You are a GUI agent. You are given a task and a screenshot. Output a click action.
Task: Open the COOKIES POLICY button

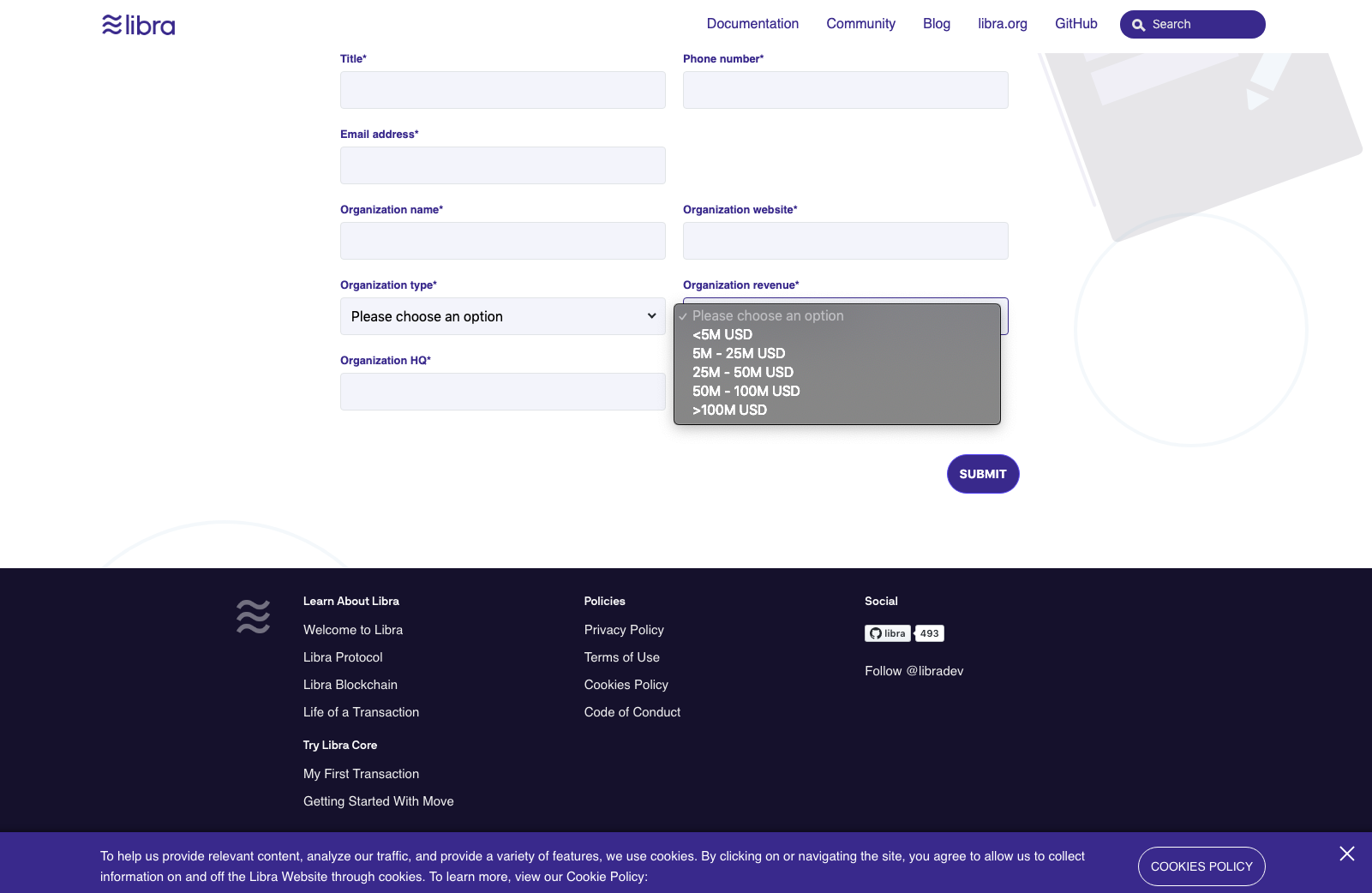point(1201,866)
